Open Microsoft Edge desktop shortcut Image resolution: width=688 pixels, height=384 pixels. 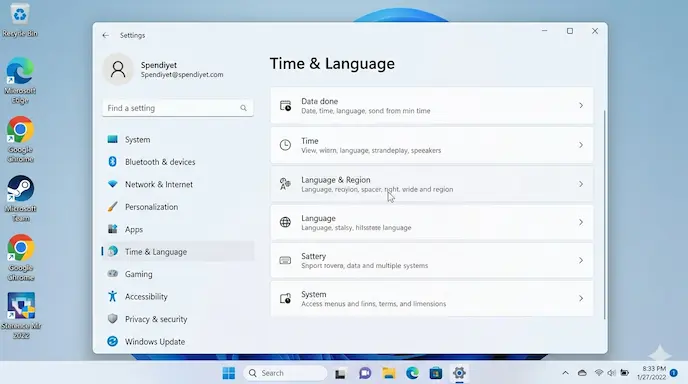coord(20,81)
